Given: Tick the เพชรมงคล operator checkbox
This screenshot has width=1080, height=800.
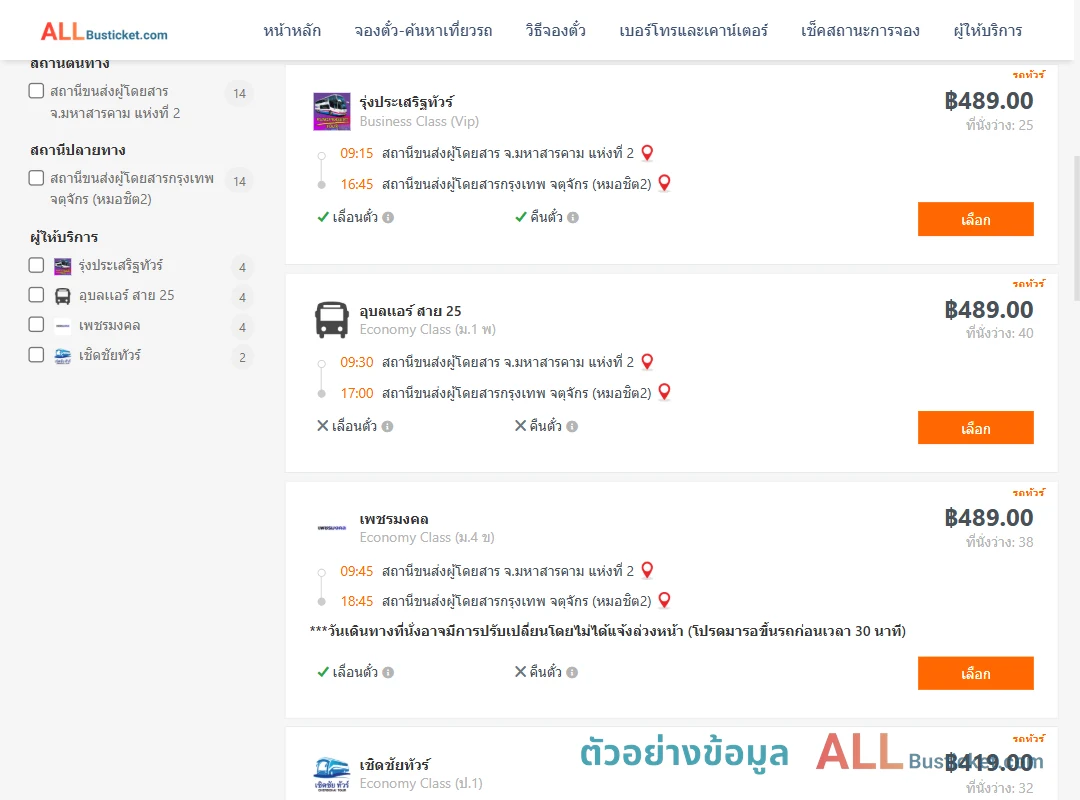Looking at the screenshot, I should (36, 325).
